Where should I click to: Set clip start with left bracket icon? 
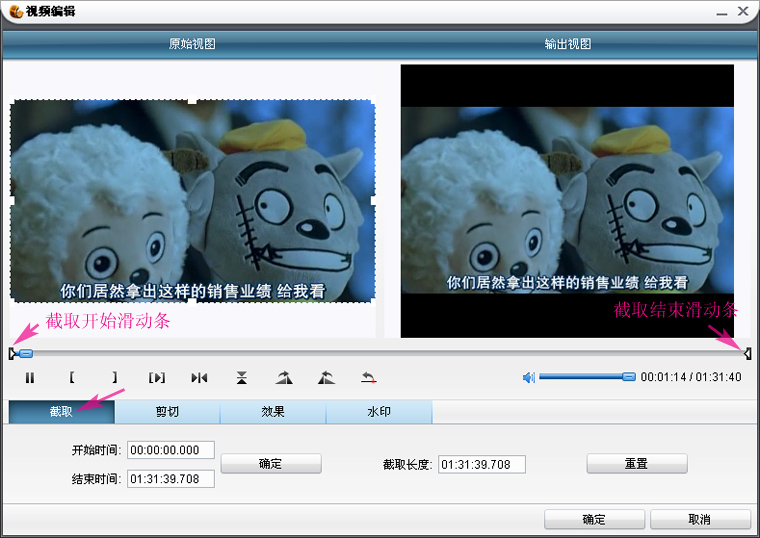tap(71, 378)
